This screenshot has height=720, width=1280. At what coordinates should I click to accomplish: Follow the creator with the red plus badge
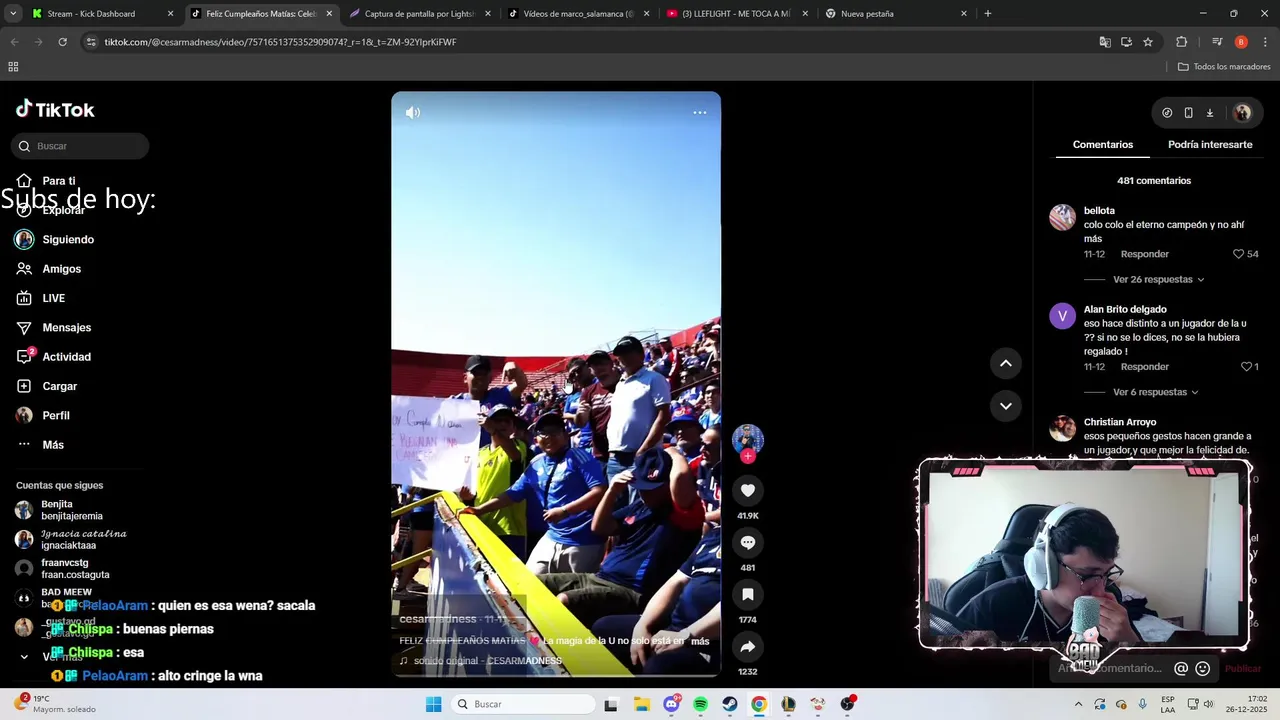coord(747,456)
